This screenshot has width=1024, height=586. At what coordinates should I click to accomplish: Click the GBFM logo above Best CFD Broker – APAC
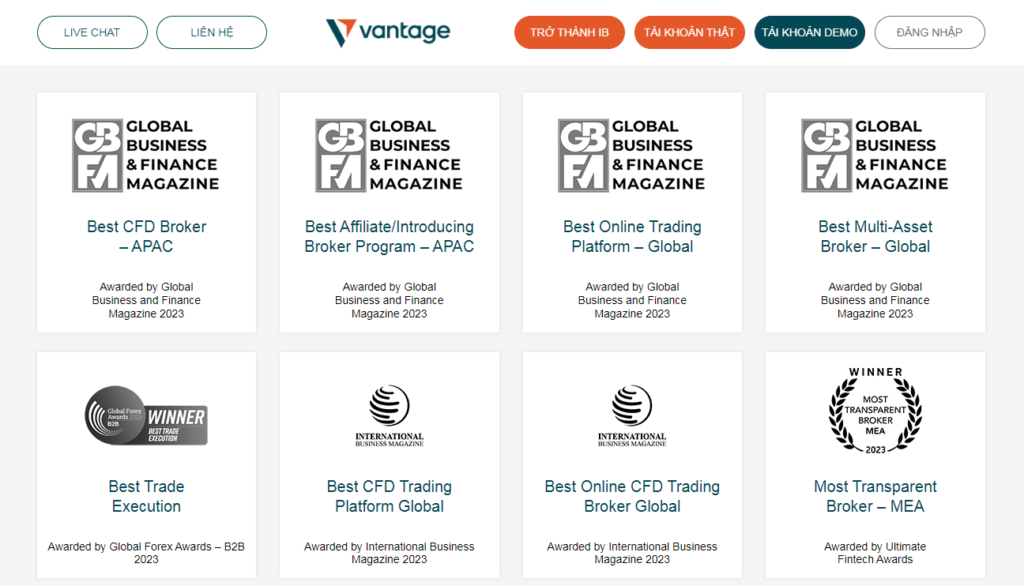146,155
